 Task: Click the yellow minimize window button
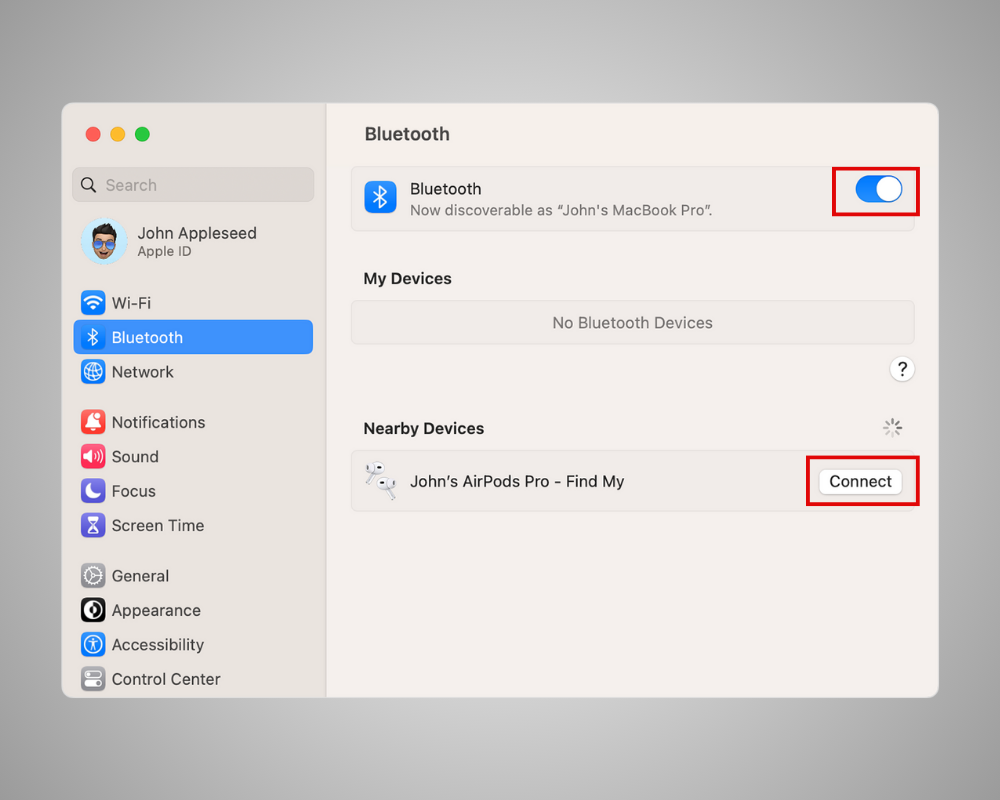pos(118,134)
